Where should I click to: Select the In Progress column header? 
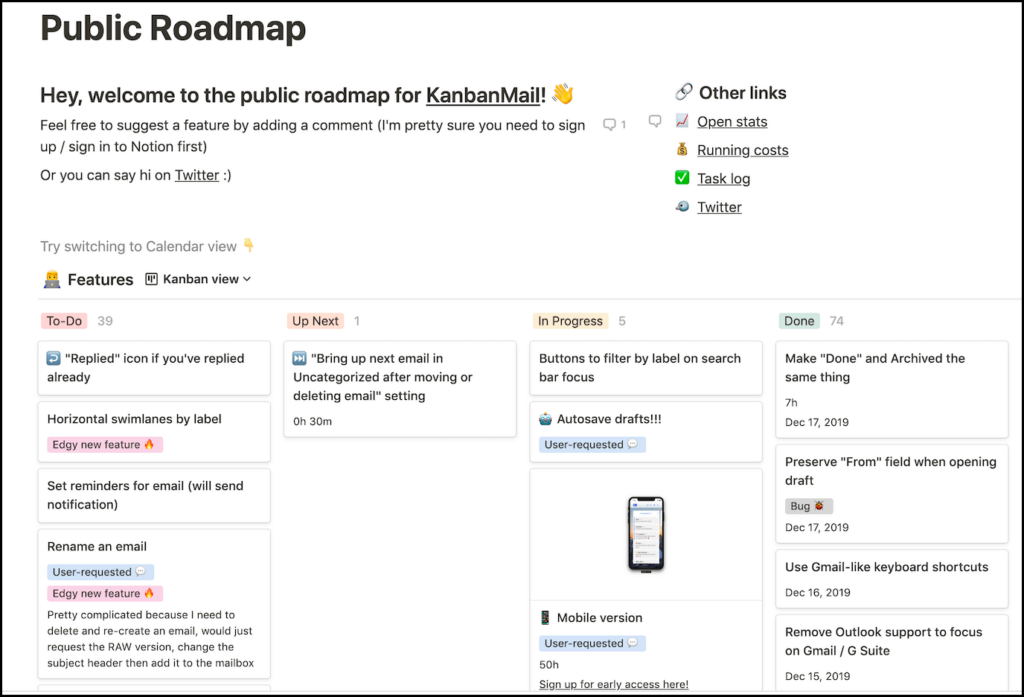tap(570, 321)
